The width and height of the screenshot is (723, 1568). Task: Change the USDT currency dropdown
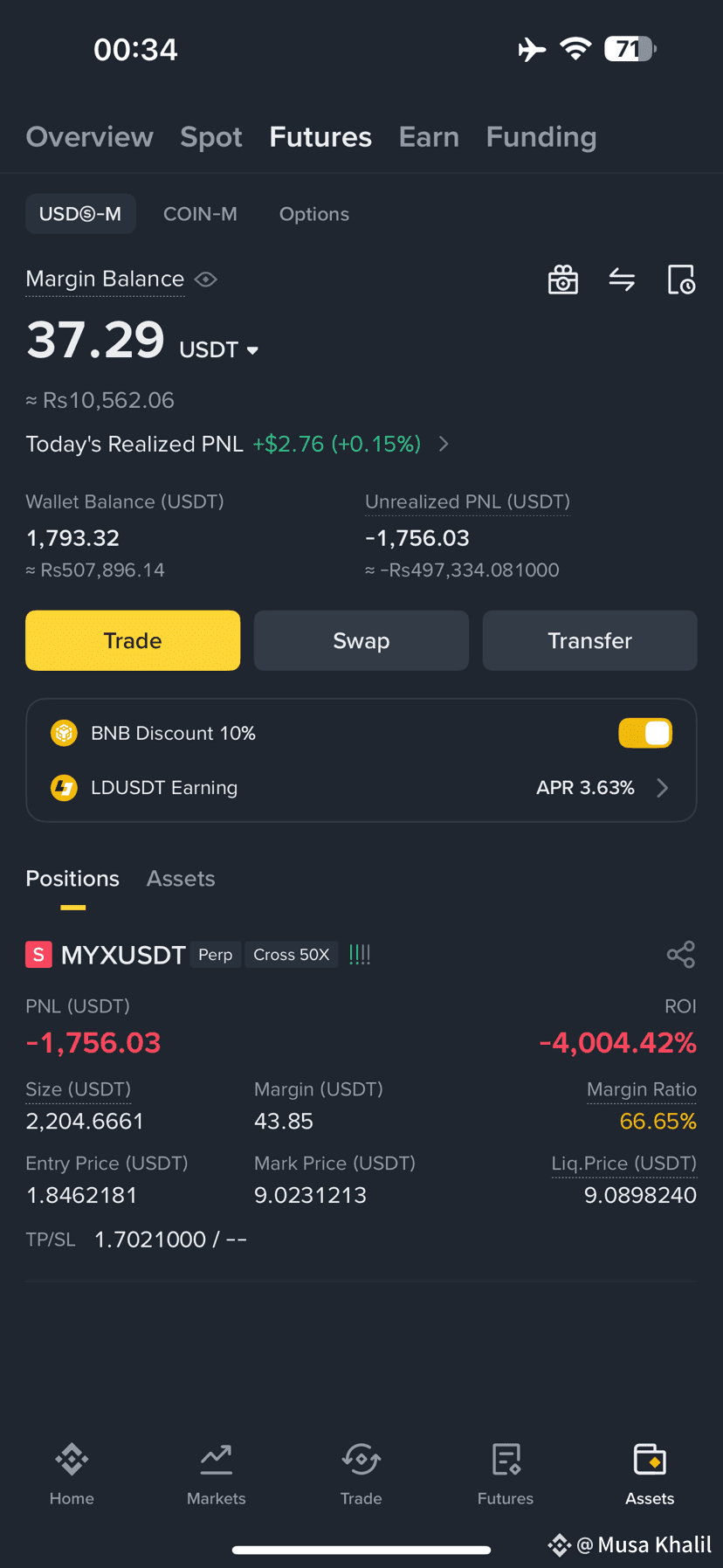click(218, 349)
